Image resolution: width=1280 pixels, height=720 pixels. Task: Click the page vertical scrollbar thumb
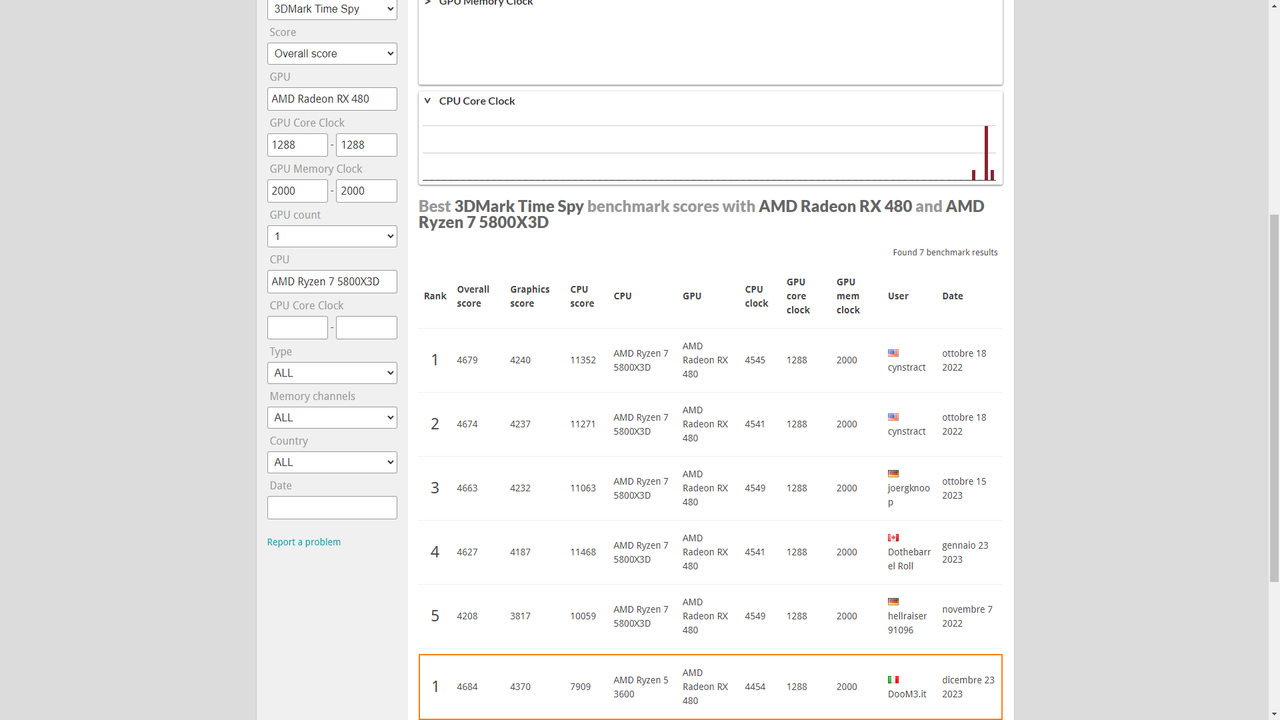point(1273,398)
